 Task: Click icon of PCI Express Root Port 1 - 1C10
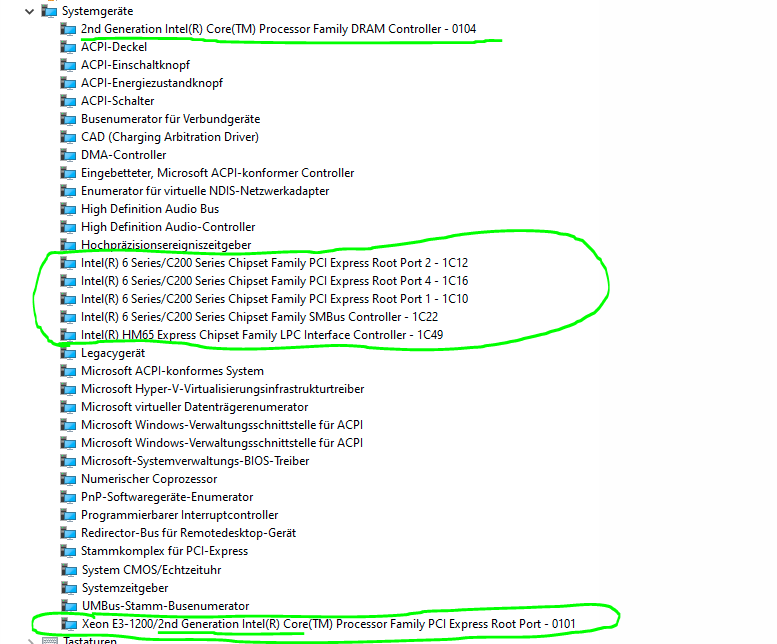coord(68,299)
